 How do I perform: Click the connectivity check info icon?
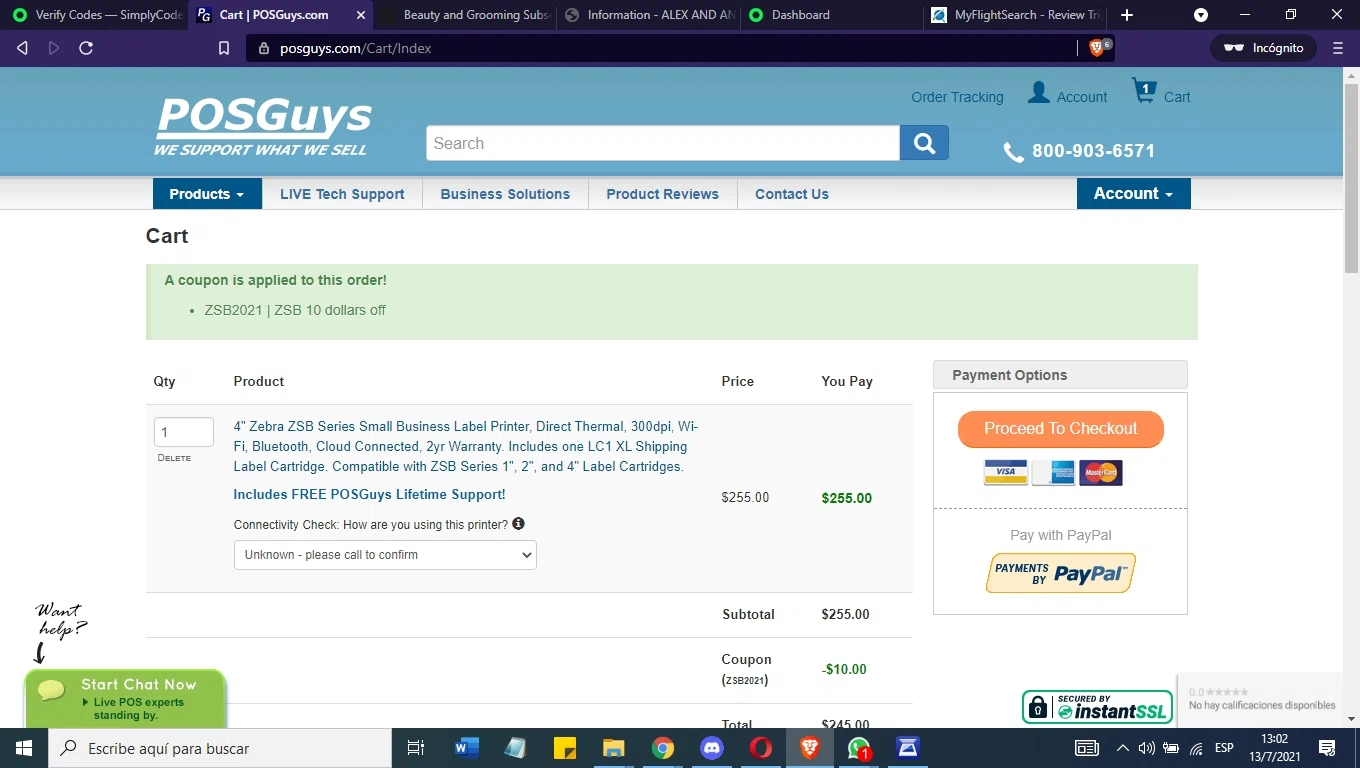pos(518,524)
